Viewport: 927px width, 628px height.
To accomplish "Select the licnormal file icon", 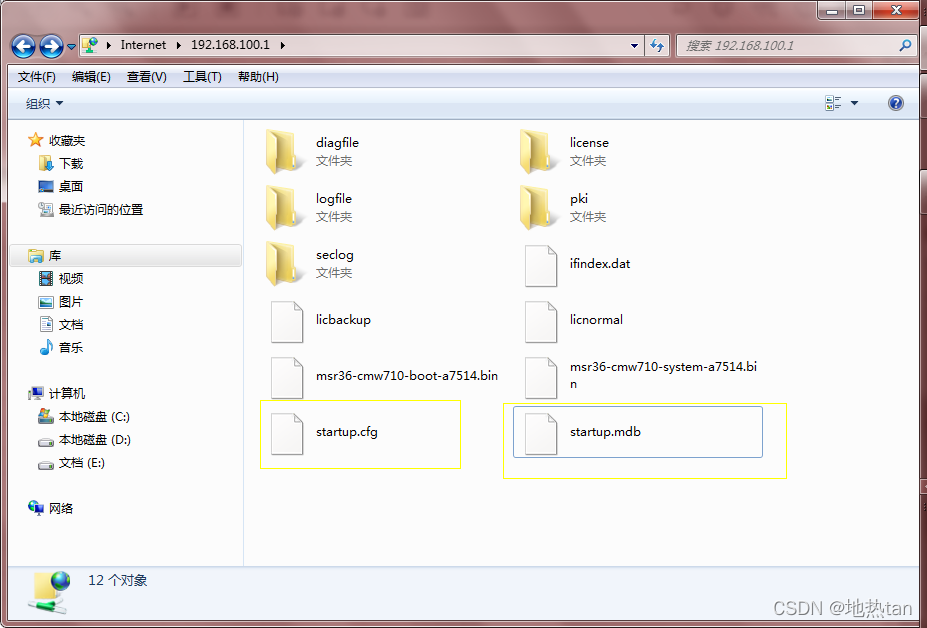I will click(x=541, y=322).
